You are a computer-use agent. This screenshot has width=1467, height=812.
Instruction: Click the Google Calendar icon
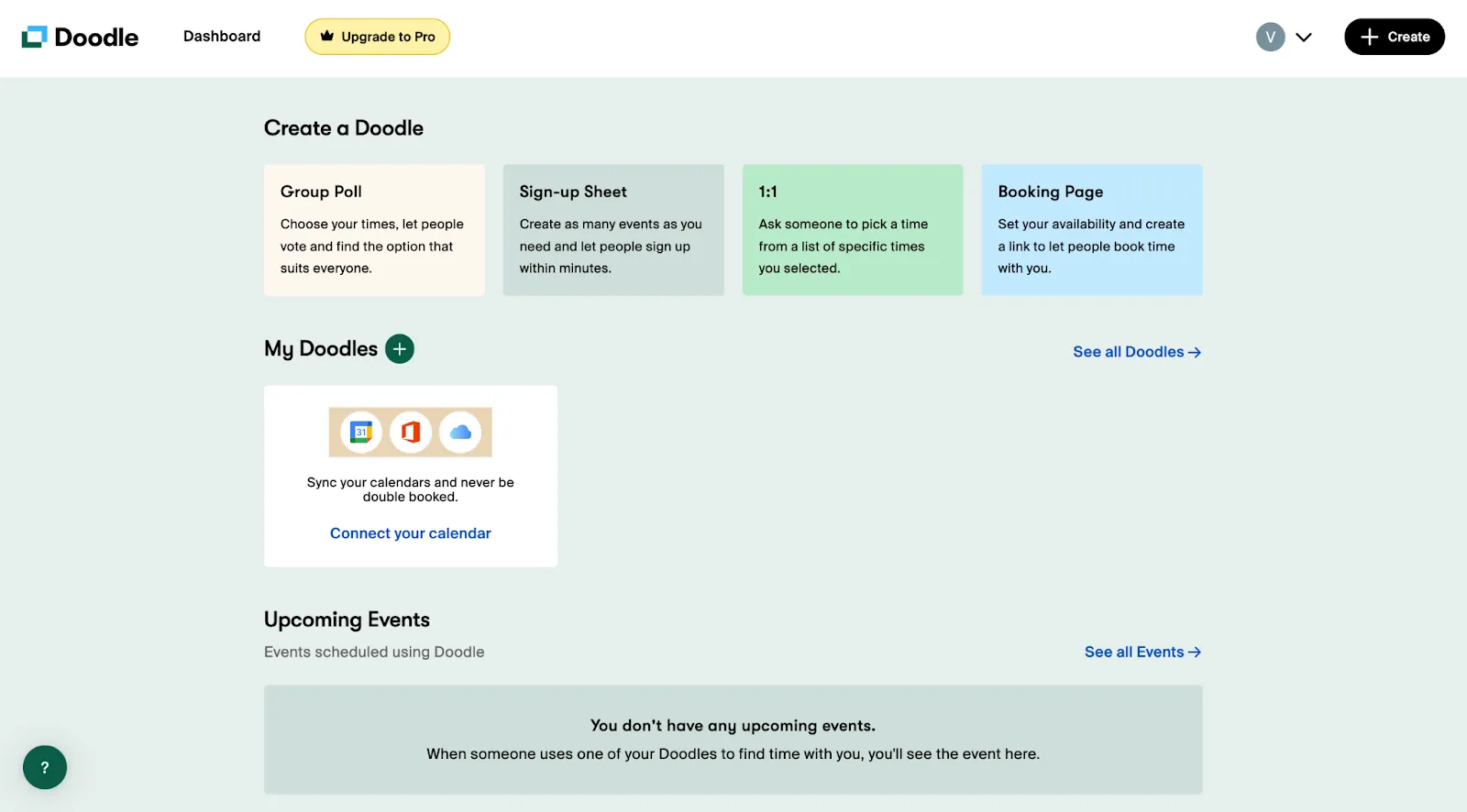click(x=361, y=432)
